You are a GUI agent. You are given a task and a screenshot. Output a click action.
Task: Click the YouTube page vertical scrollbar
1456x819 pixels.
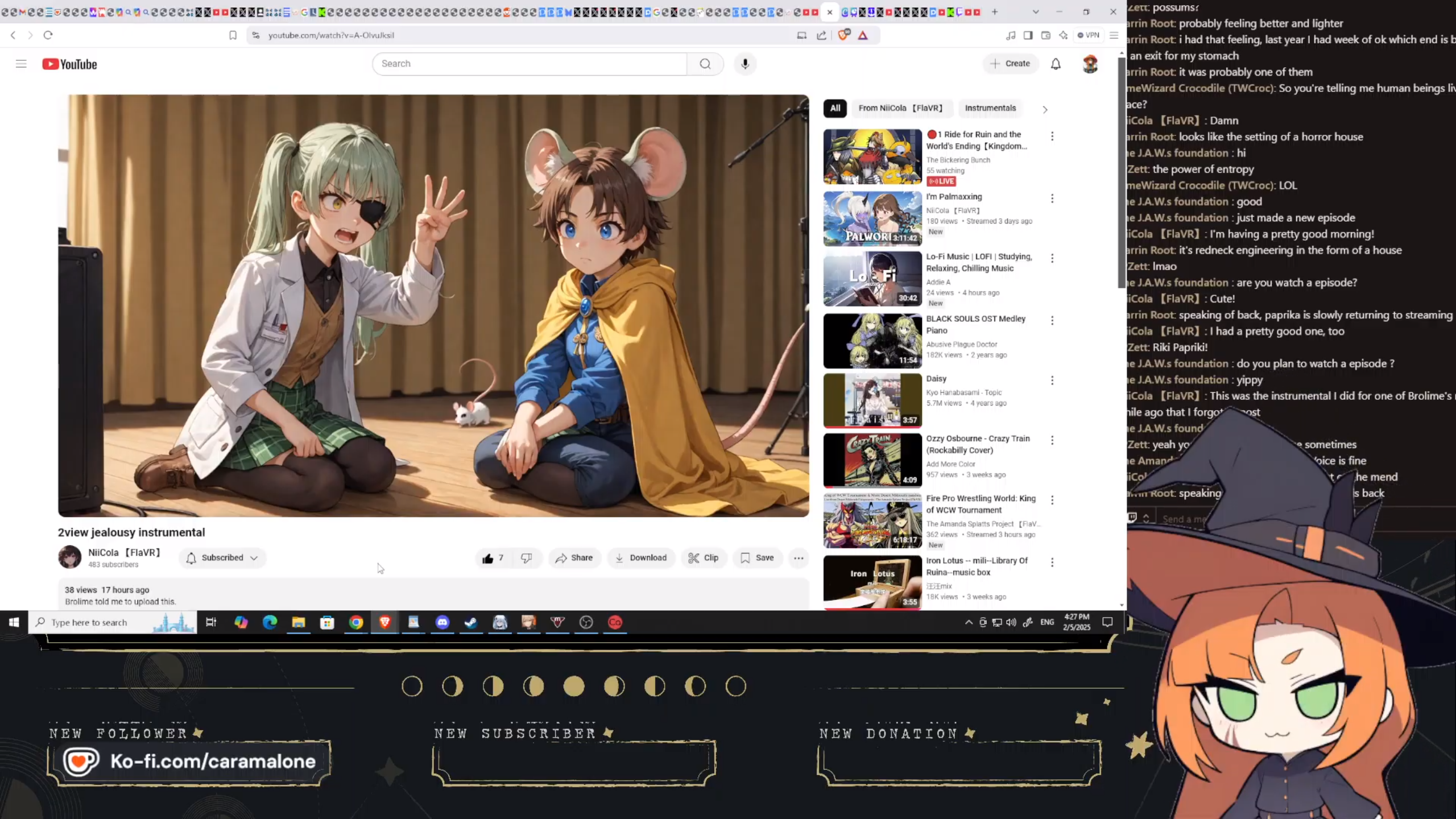coord(1122,171)
